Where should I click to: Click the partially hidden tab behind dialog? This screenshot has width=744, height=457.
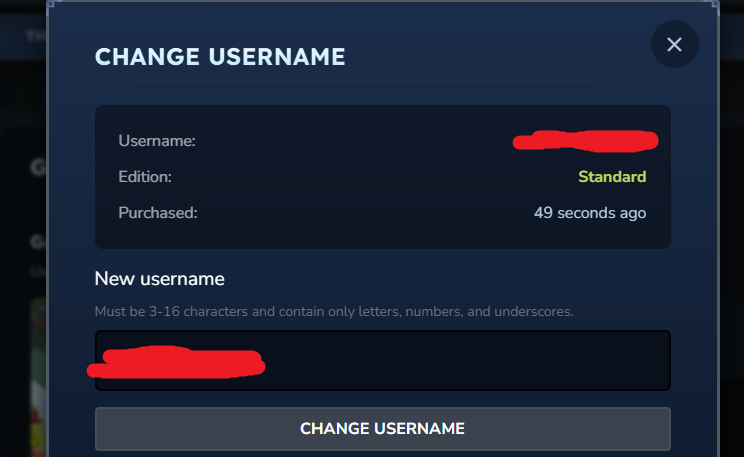pyautogui.click(x=36, y=35)
